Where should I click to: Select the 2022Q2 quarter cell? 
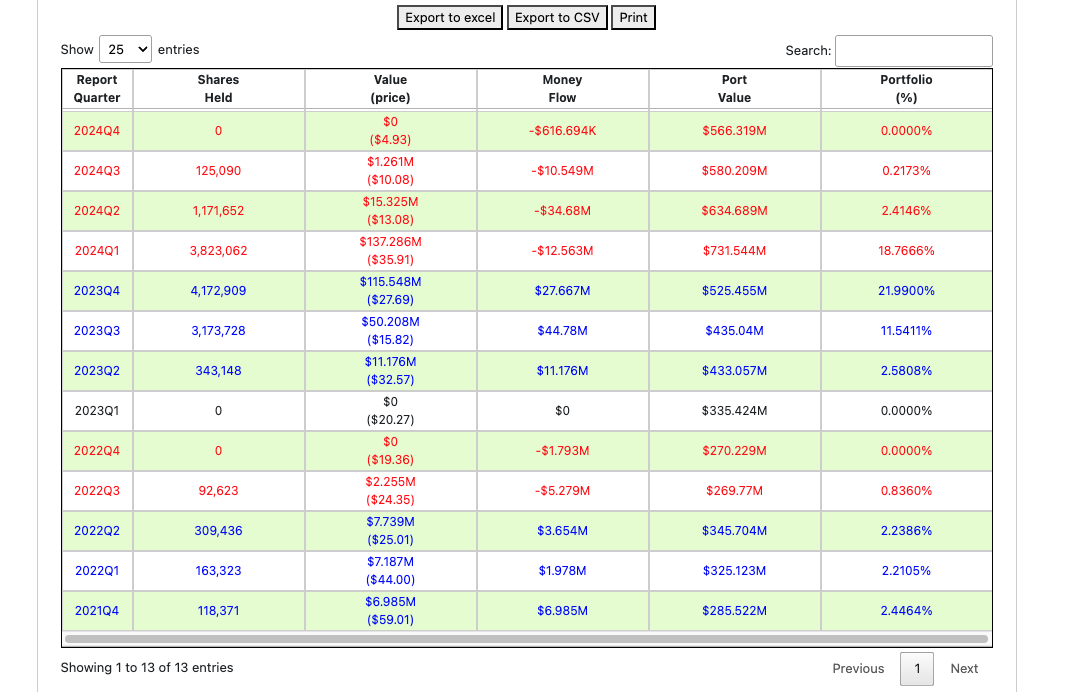[97, 531]
